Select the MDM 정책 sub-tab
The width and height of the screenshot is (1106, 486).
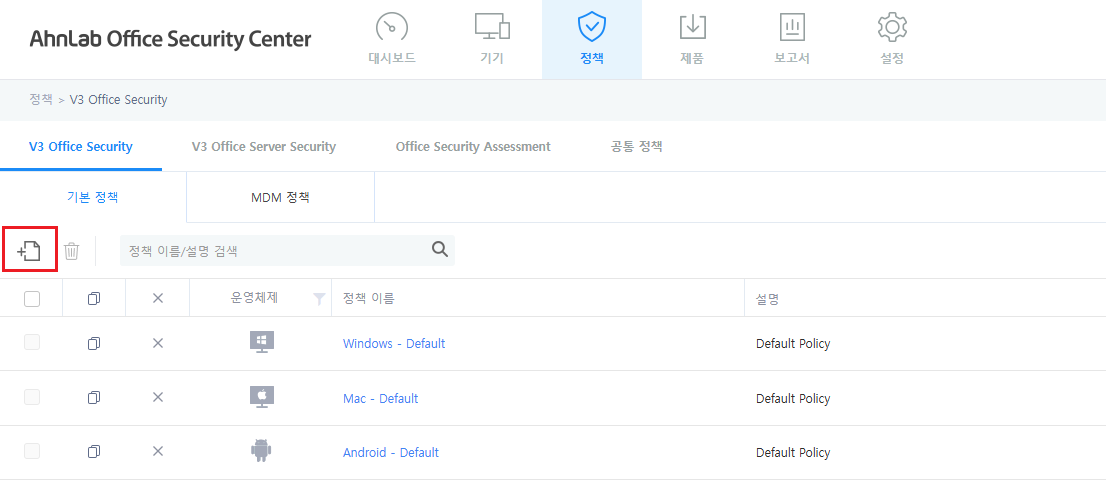click(280, 197)
